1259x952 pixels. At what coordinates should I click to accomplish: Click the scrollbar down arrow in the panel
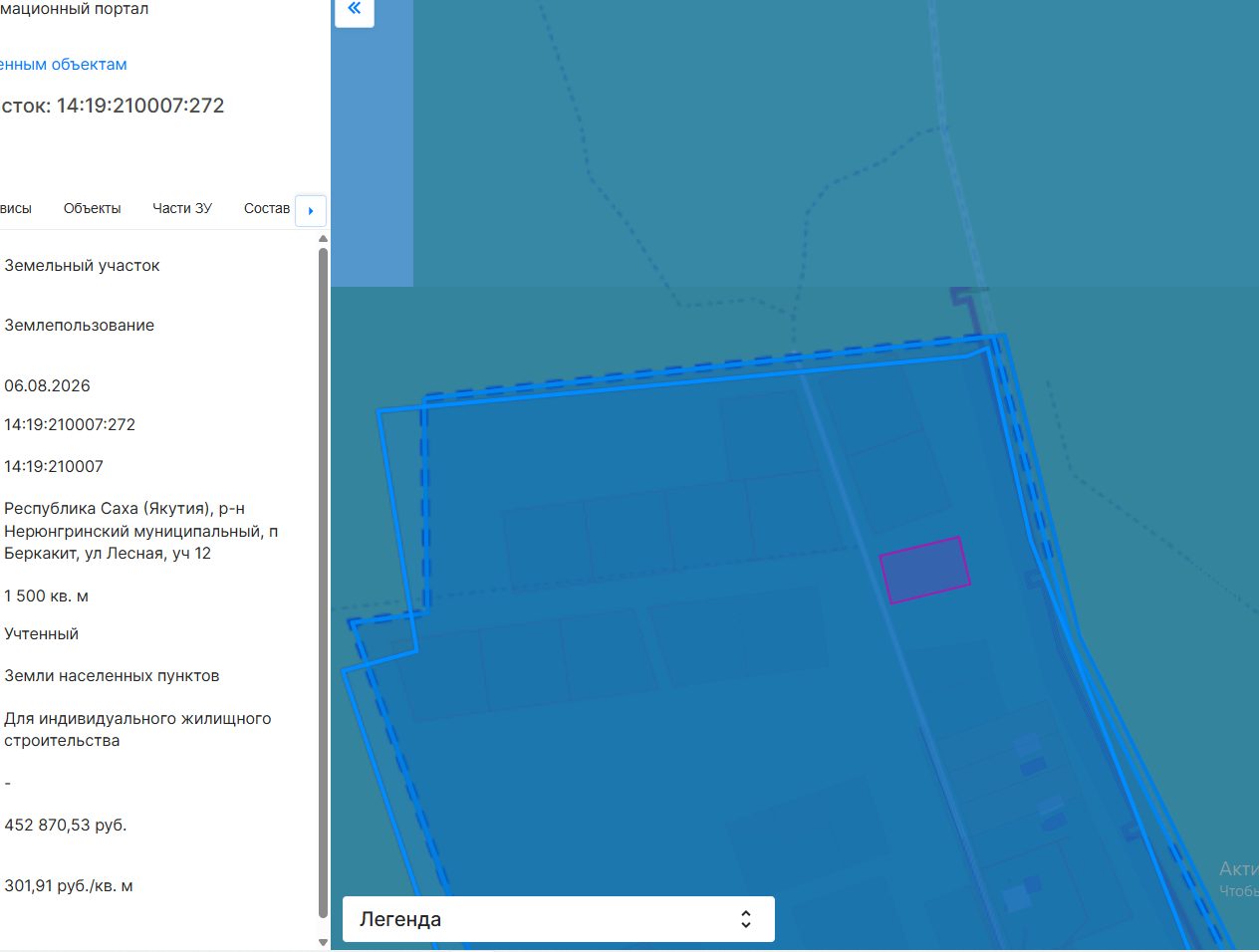(x=323, y=942)
